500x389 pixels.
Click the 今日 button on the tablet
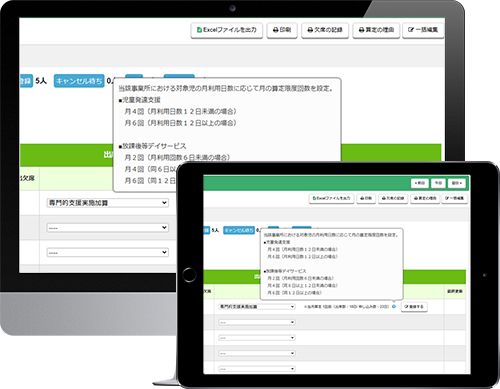coord(438,183)
